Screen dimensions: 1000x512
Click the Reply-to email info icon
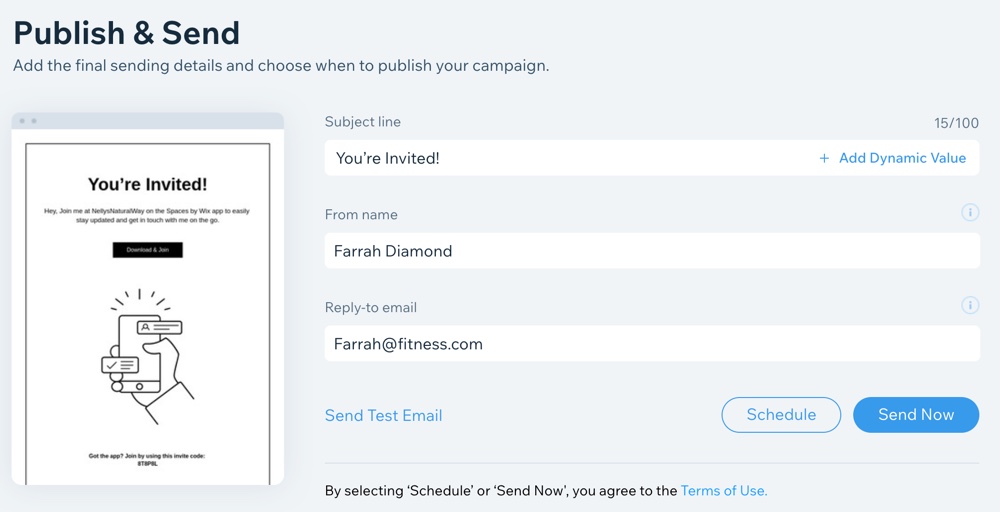(x=970, y=305)
